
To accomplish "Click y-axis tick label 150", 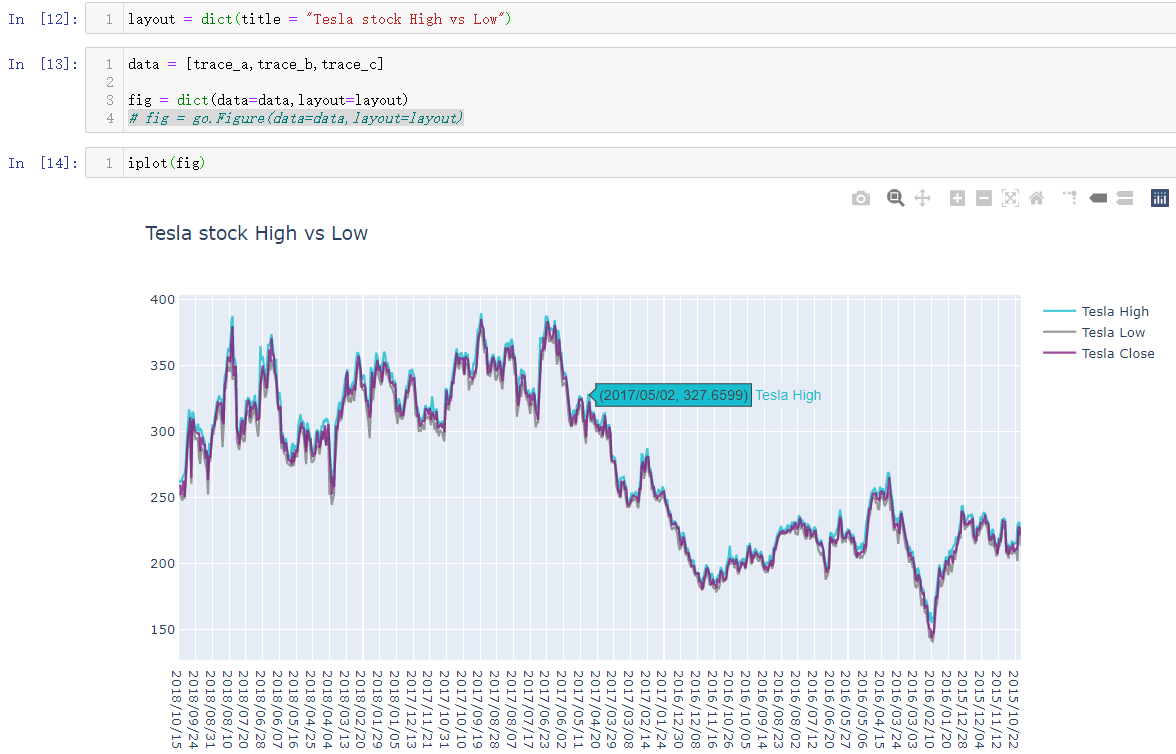I will click(x=163, y=629).
